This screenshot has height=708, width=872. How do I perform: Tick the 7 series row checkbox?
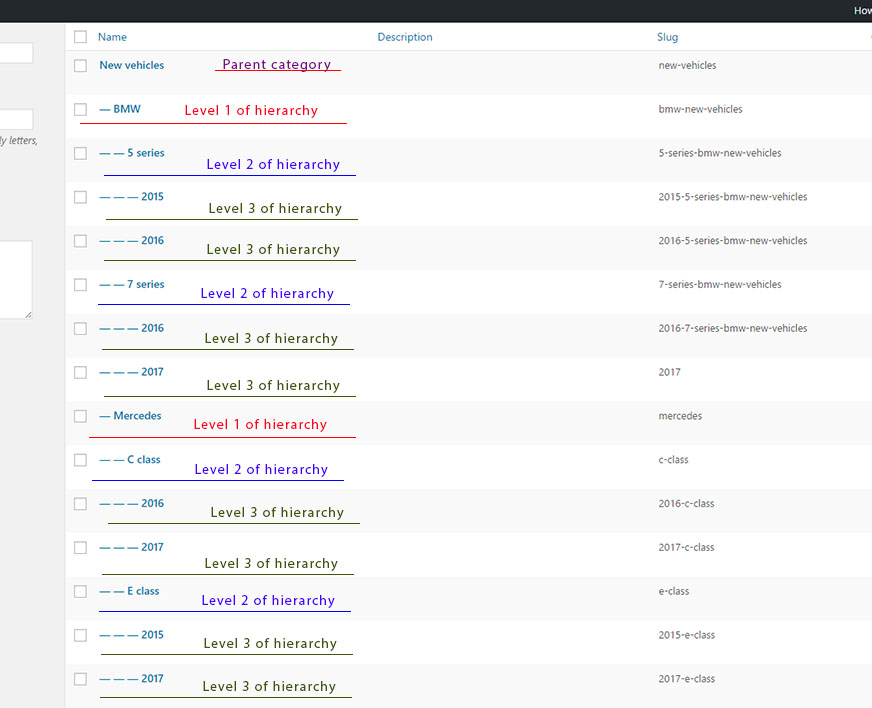click(x=81, y=285)
